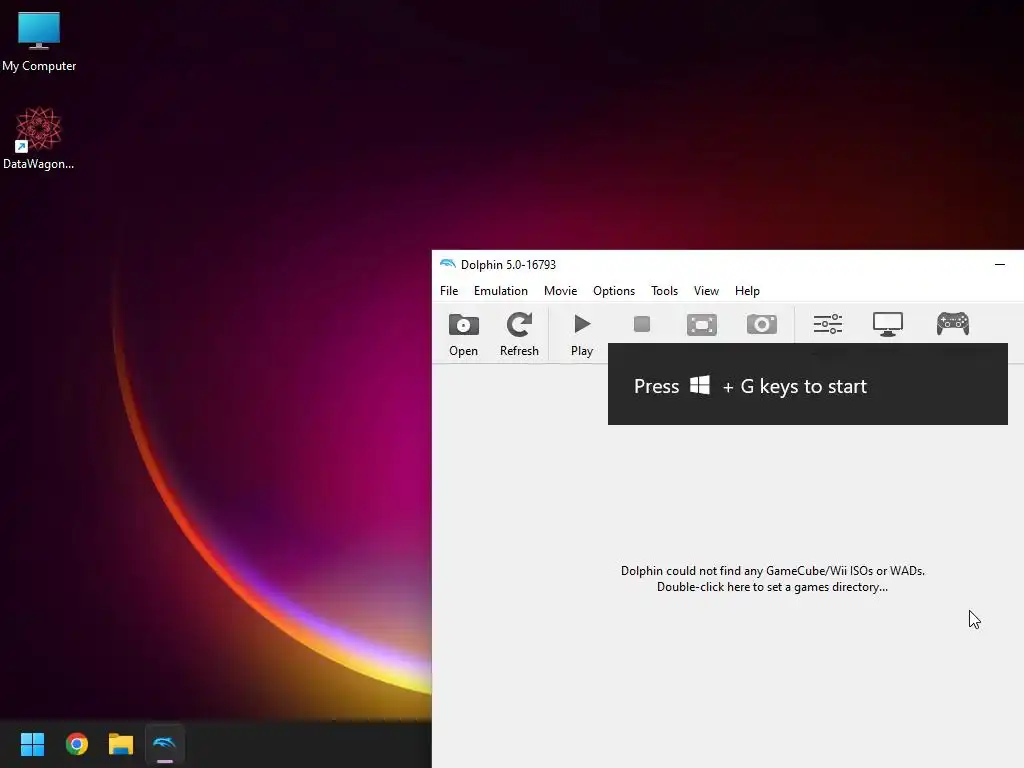The width and height of the screenshot is (1024, 768).
Task: Open the View menu
Action: 706,291
